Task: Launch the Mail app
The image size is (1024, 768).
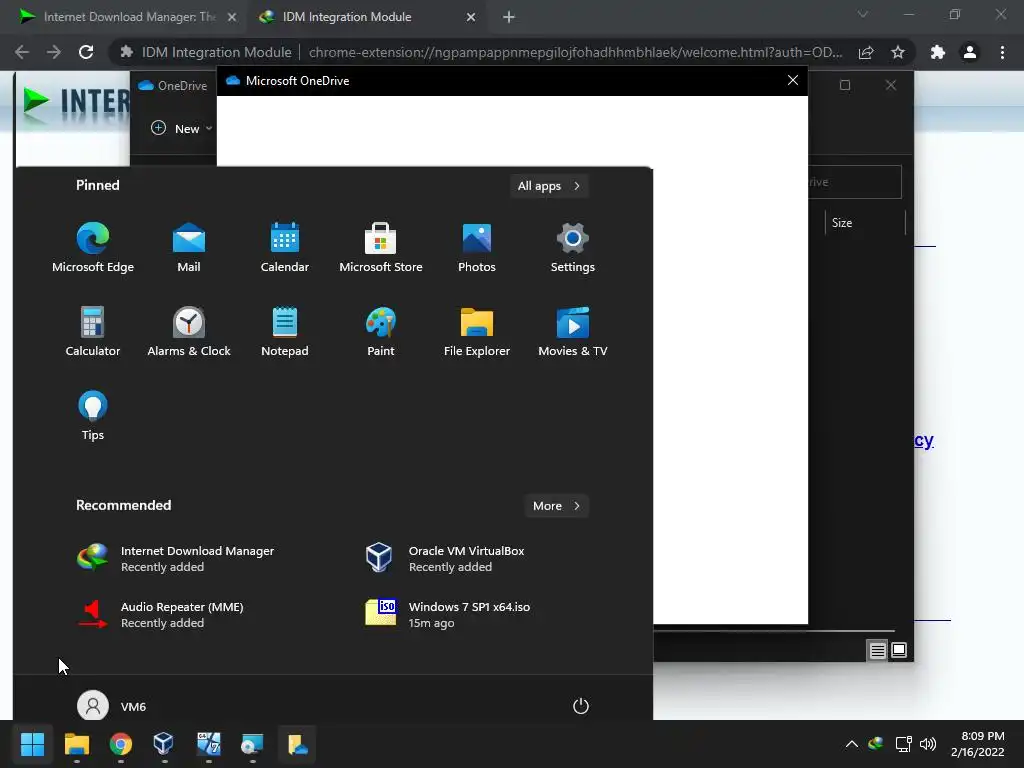Action: click(x=189, y=248)
